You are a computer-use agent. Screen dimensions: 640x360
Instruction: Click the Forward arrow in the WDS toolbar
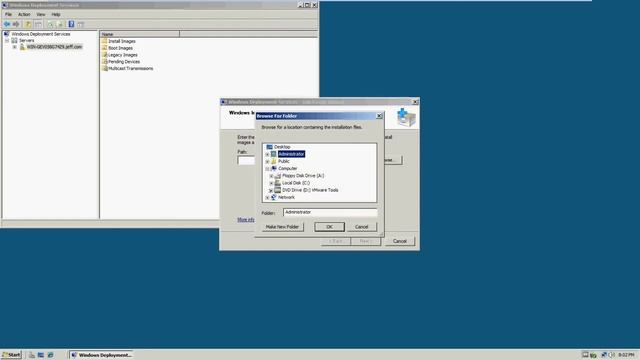(x=16, y=24)
